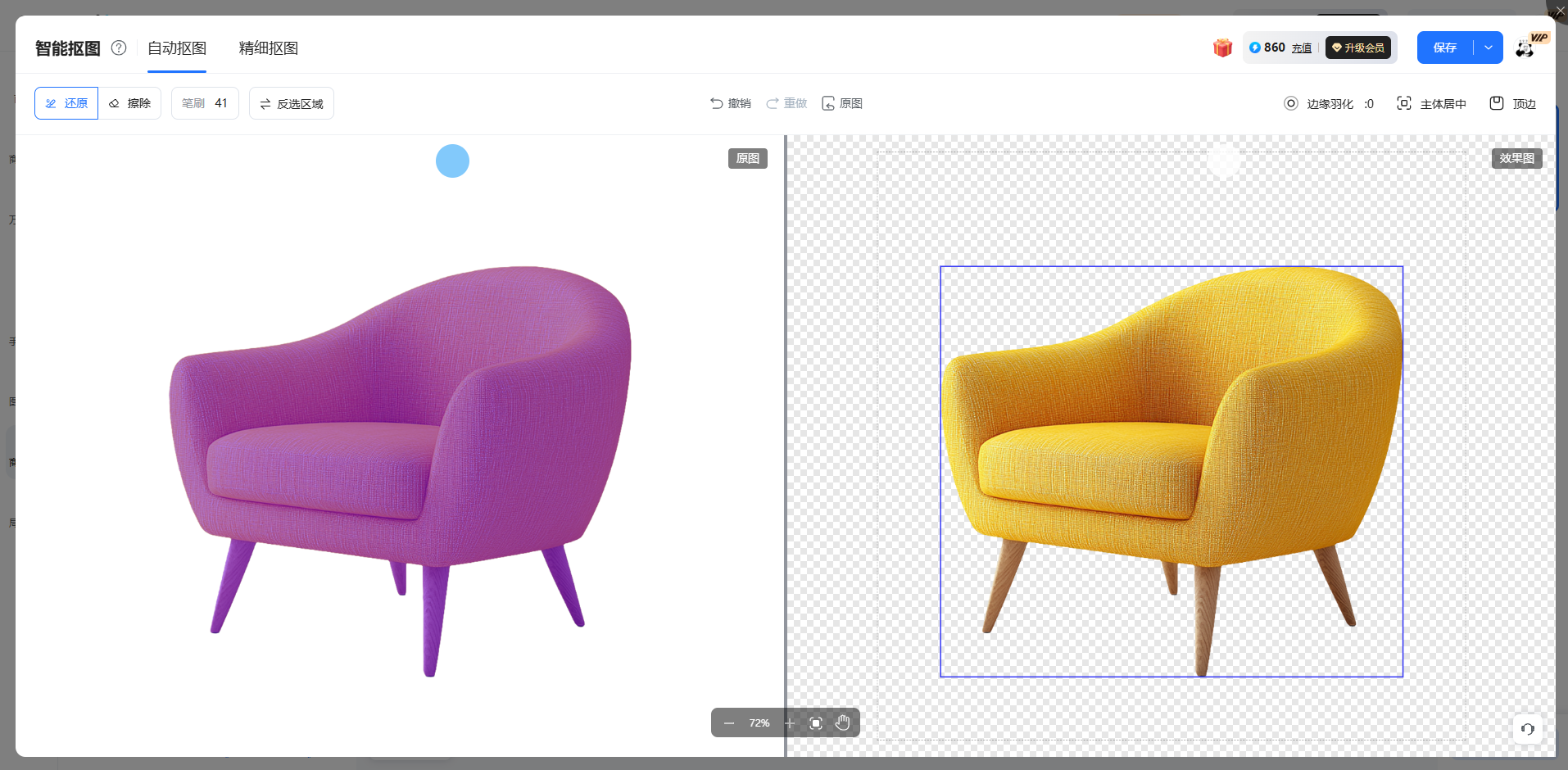Select the yellow chair cutout in the result

pyautogui.click(x=1171, y=471)
